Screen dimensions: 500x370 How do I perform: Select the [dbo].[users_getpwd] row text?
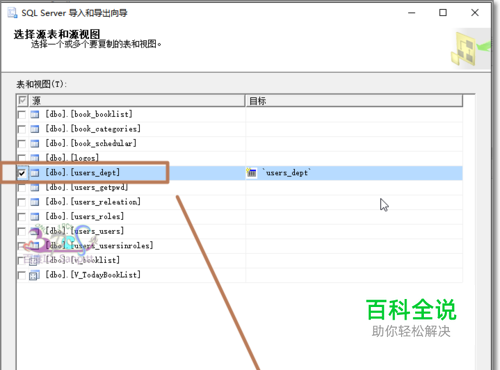tap(87, 188)
